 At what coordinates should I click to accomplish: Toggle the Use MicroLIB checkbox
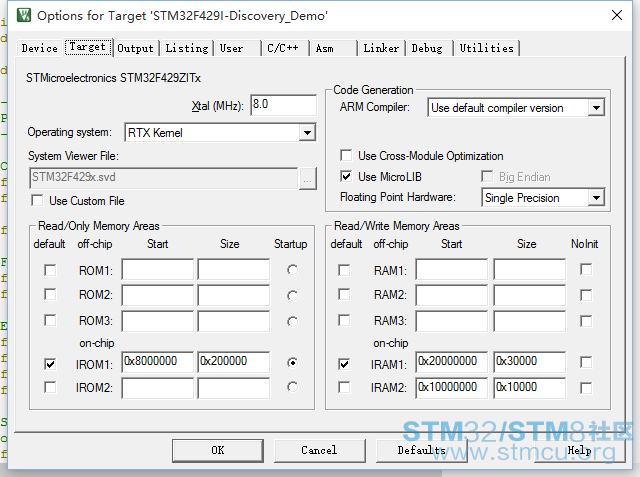coord(346,176)
